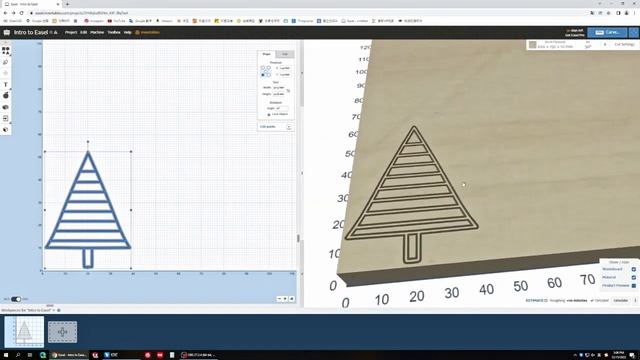Click the rotation Angle input field
Screen dimensions: 640x360
pyautogui.click(x=282, y=108)
